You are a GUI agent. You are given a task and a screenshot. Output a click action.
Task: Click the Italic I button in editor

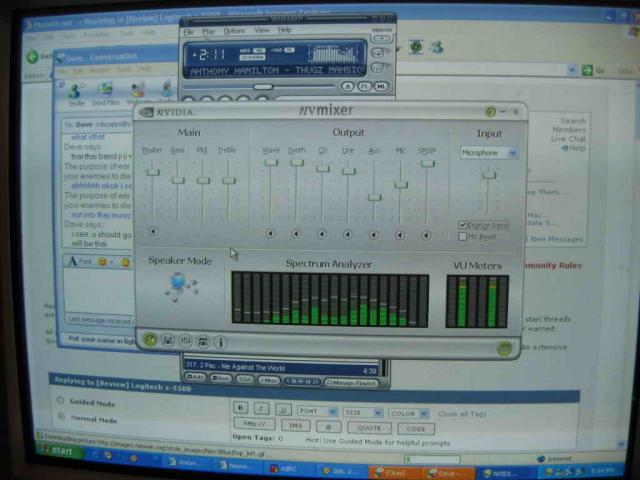[262, 408]
